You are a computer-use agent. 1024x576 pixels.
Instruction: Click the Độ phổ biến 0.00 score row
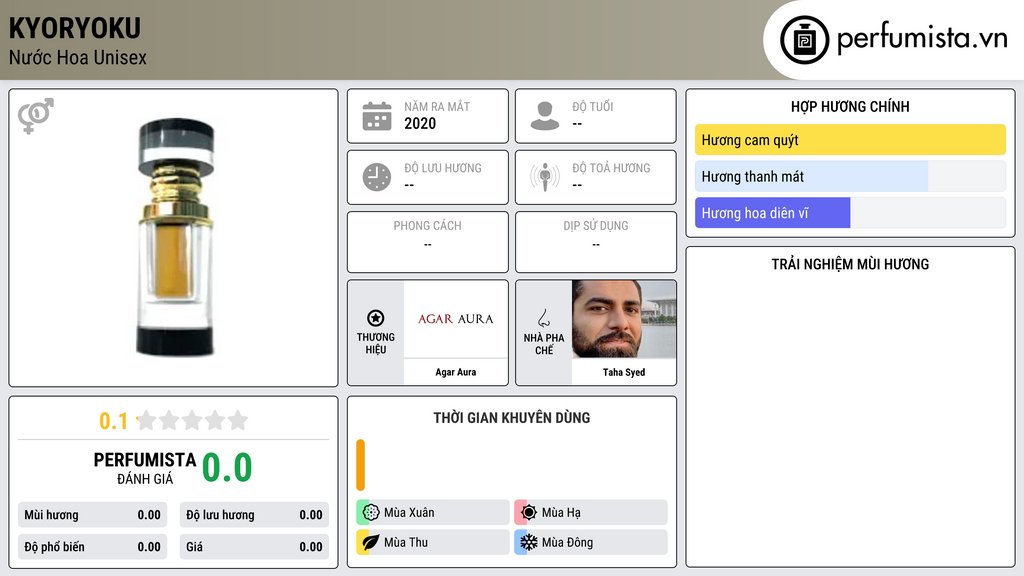click(x=92, y=547)
